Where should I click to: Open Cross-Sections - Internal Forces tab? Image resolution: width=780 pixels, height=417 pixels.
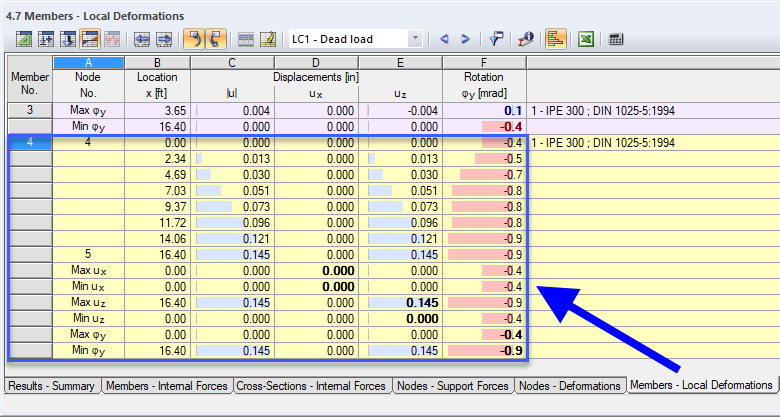311,386
